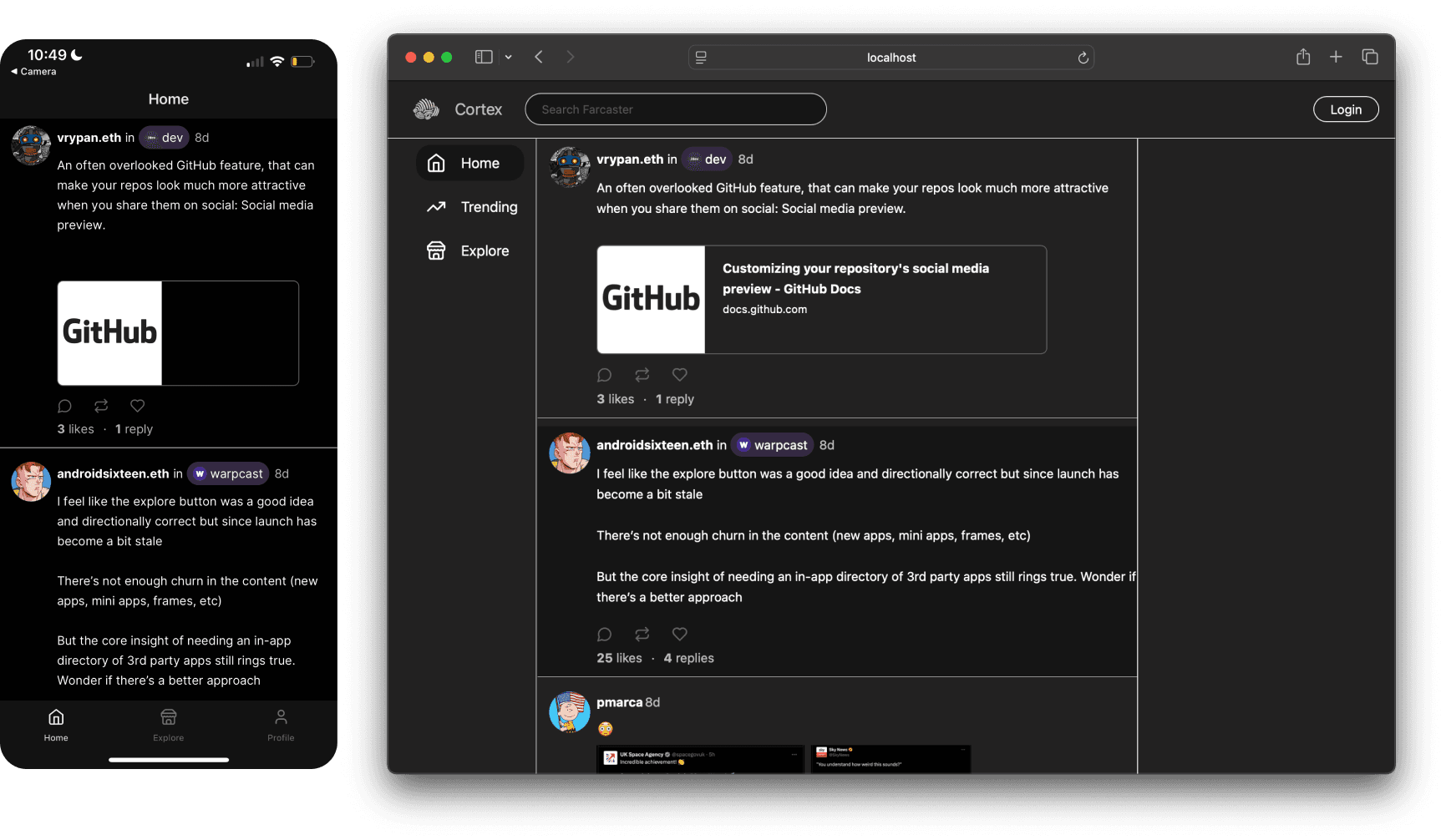
Task: Reply to vrypan.eth post in browser
Action: 605,375
